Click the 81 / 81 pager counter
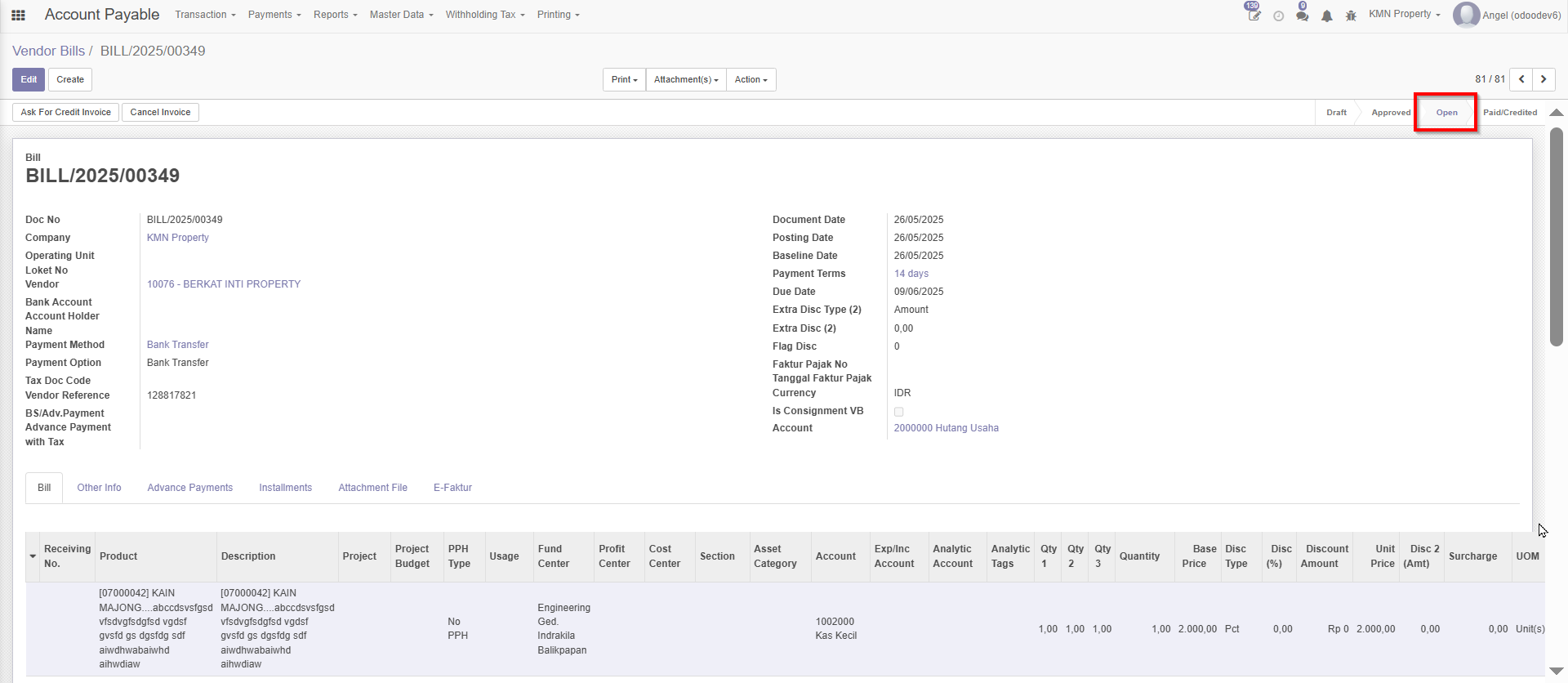 click(x=1490, y=79)
